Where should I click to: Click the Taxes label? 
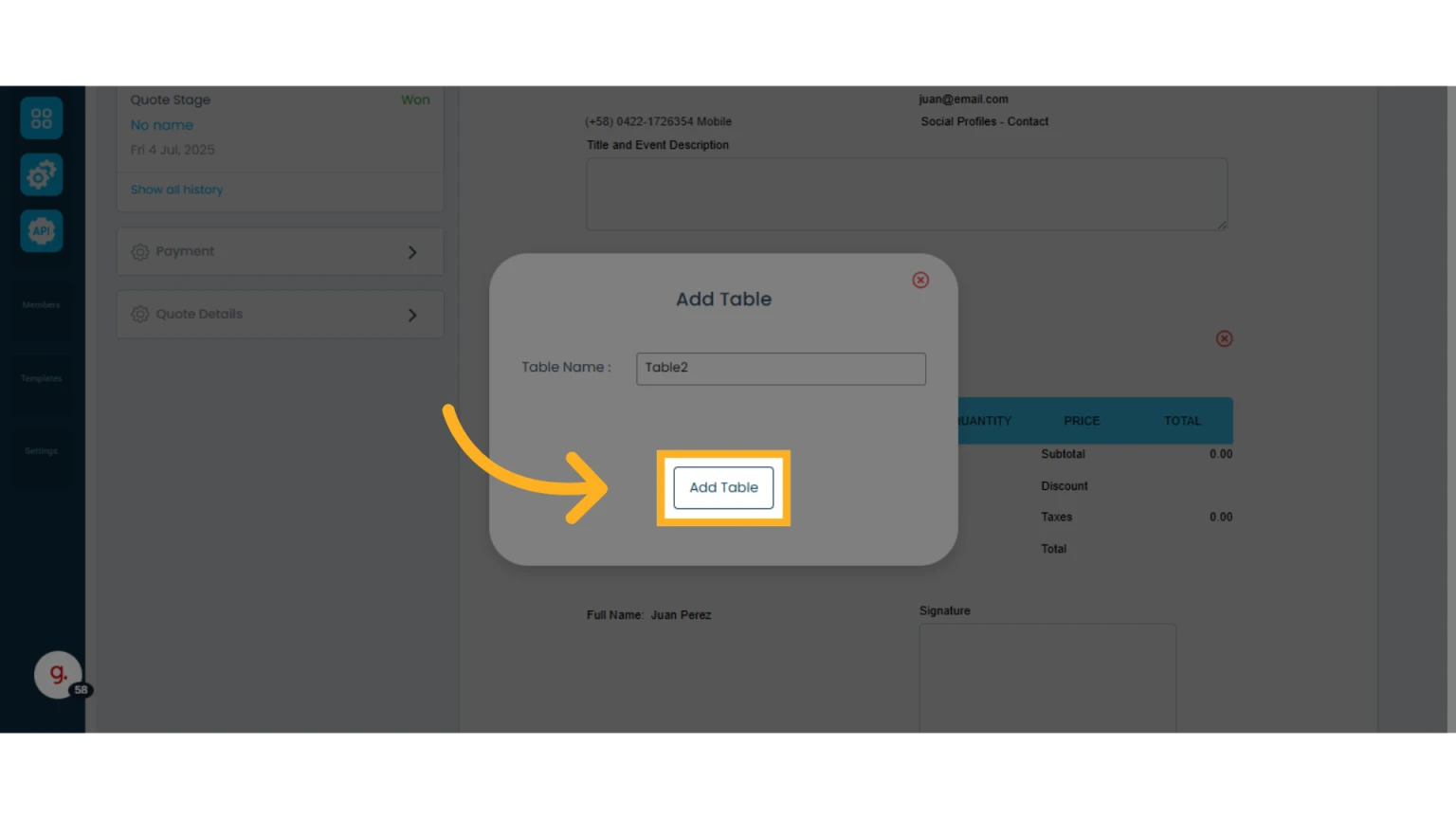click(x=1057, y=518)
